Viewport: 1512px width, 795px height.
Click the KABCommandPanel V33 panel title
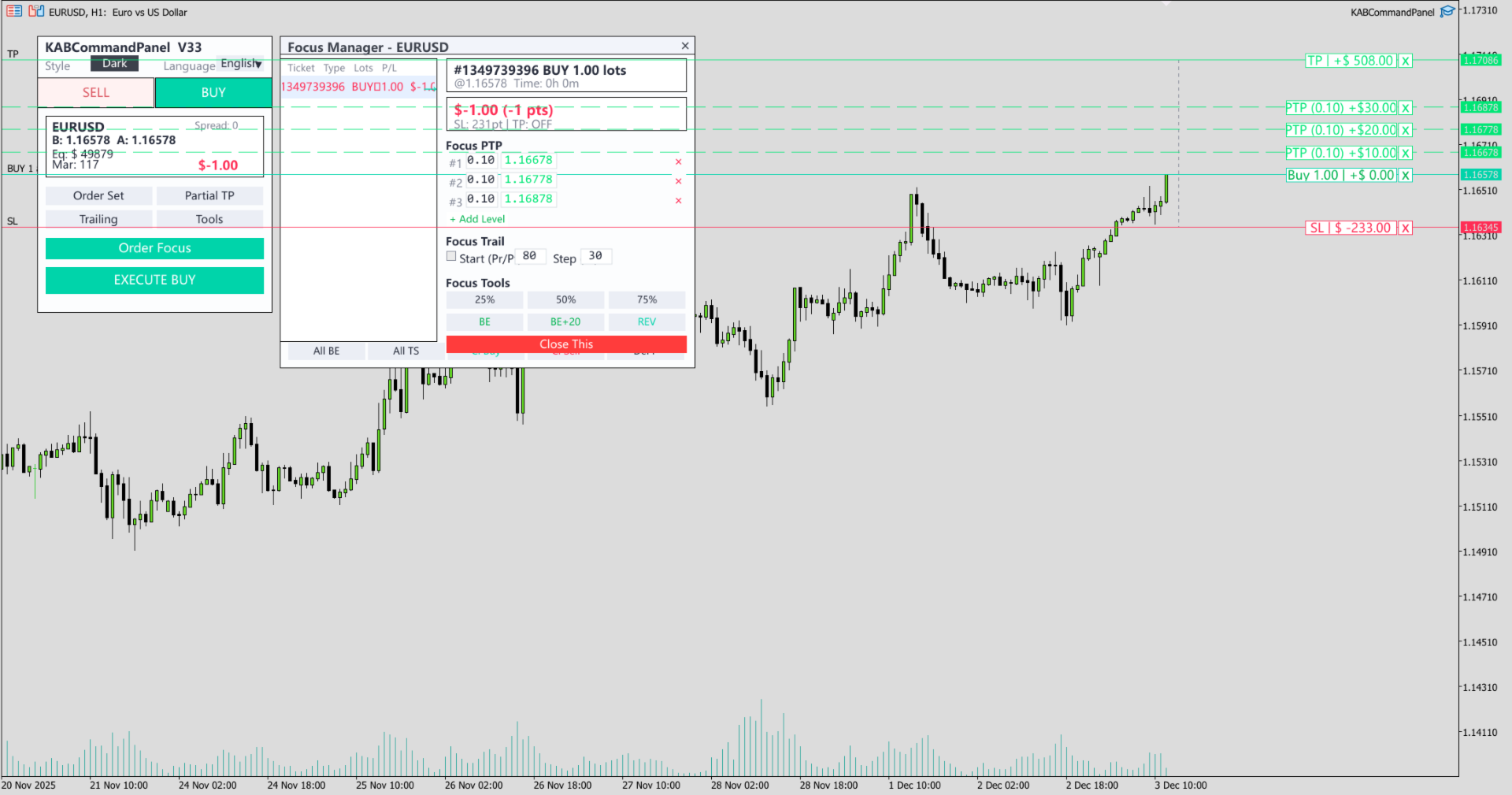click(124, 47)
